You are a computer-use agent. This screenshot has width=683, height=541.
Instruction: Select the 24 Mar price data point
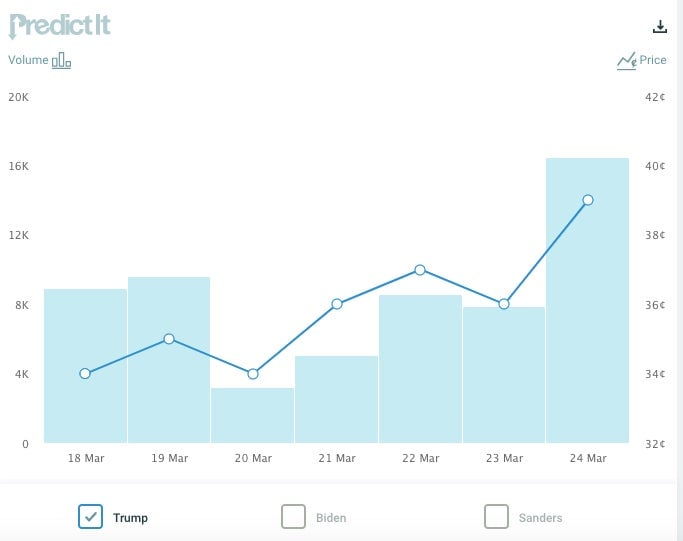point(588,200)
